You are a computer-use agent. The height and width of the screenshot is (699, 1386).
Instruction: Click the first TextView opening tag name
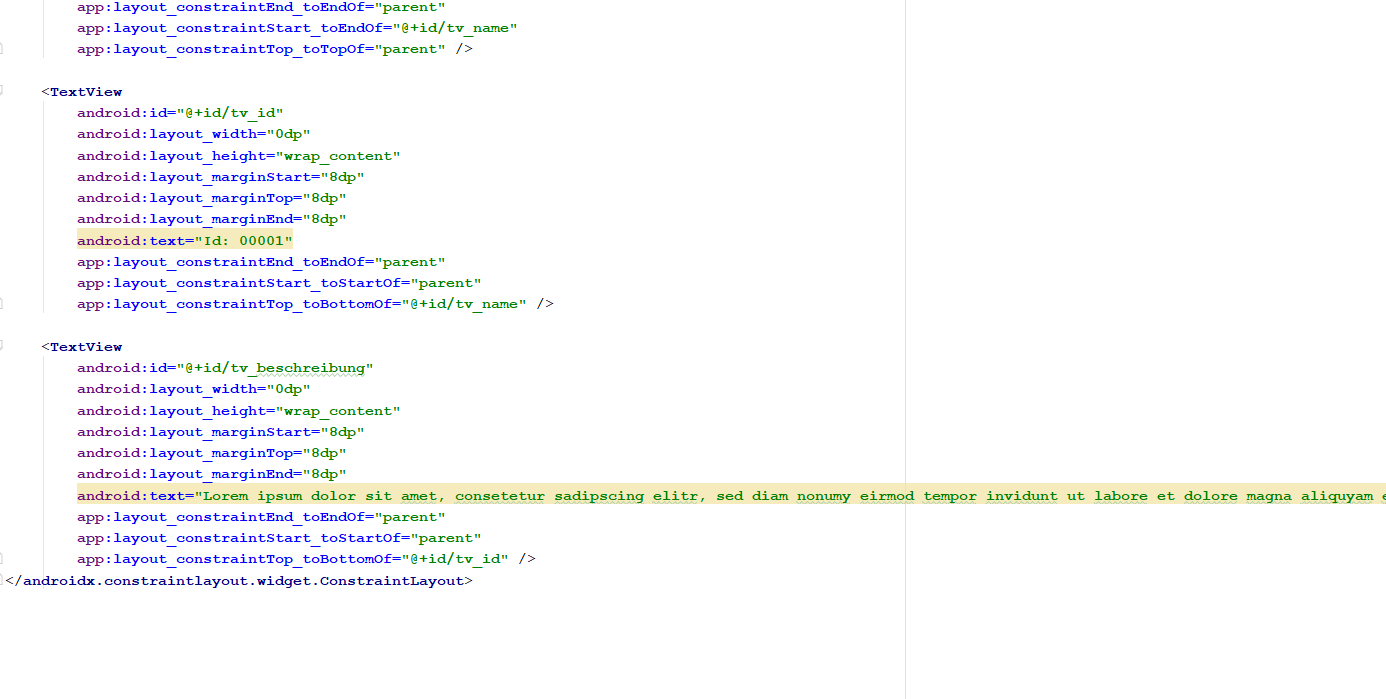(x=86, y=92)
